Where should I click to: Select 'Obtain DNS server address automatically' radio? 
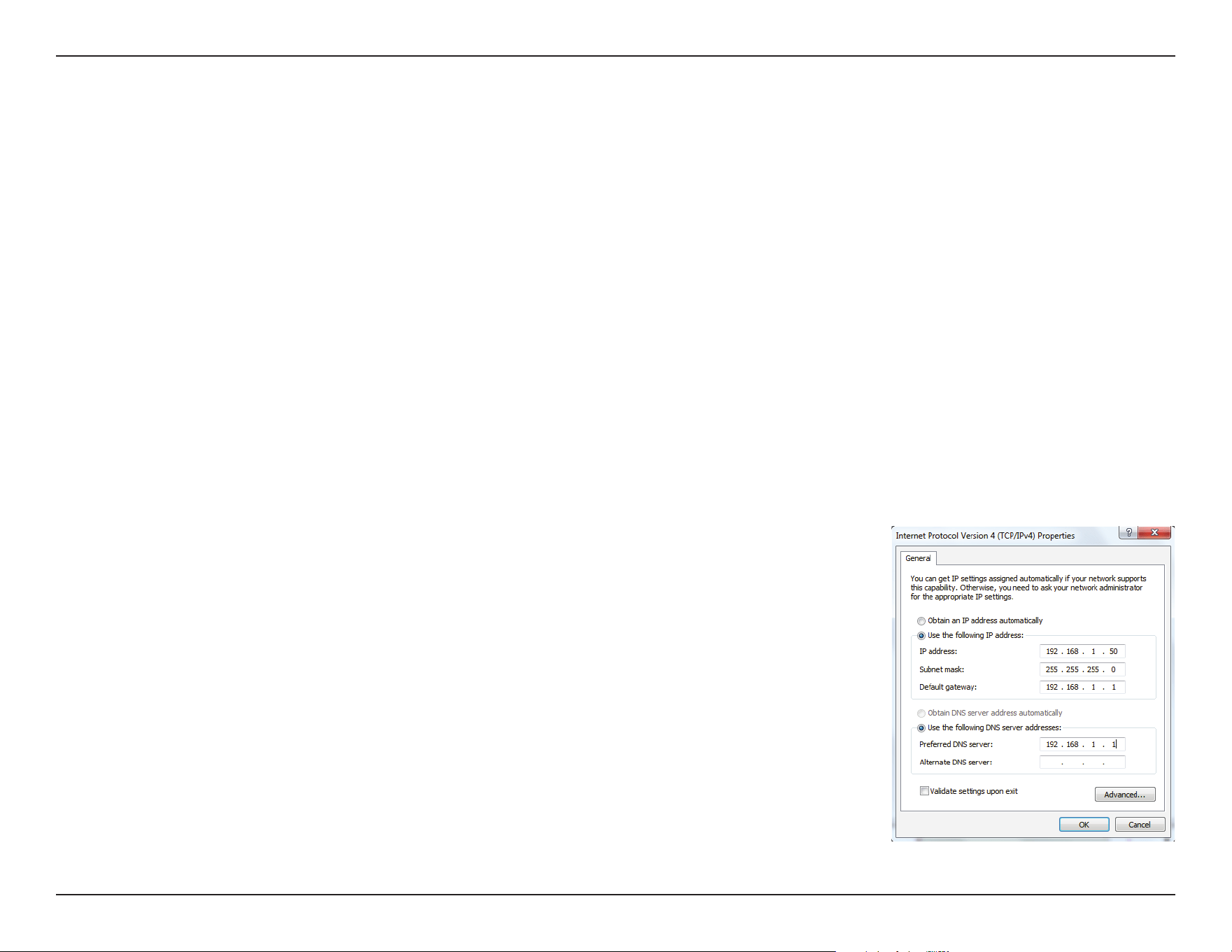(921, 713)
